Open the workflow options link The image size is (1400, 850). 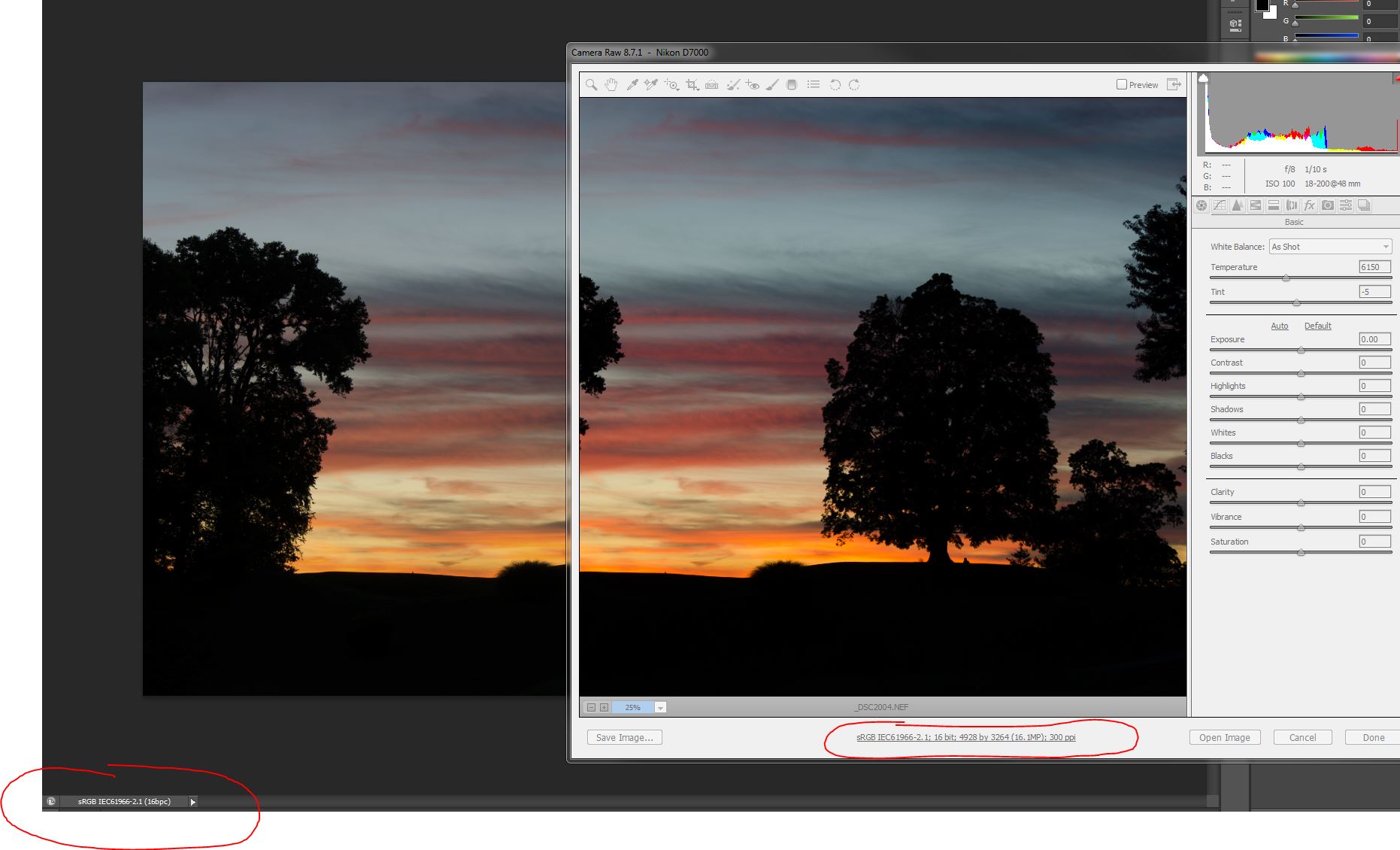pos(965,737)
